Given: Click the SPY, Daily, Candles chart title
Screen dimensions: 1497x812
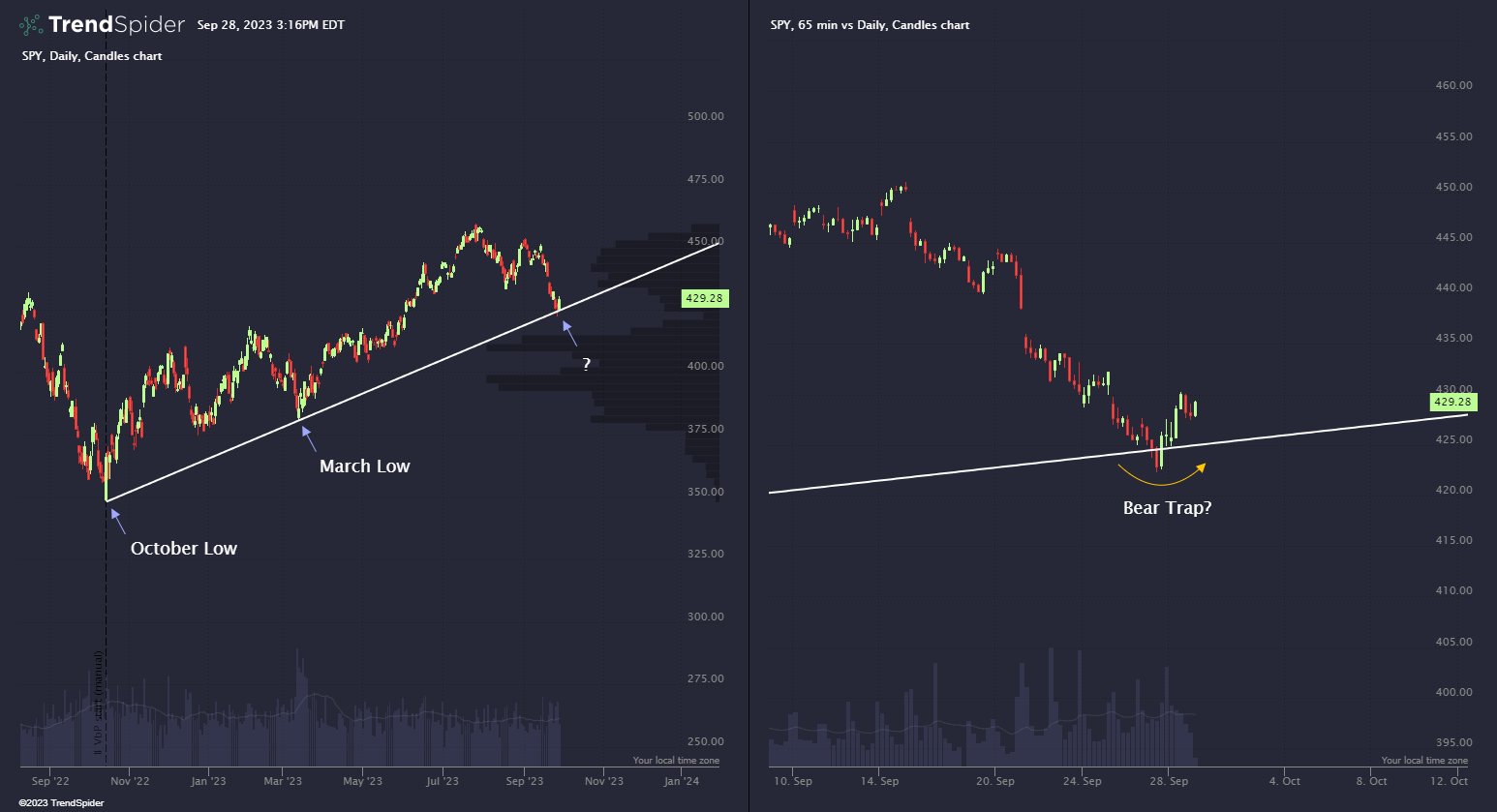Looking at the screenshot, I should tap(92, 56).
